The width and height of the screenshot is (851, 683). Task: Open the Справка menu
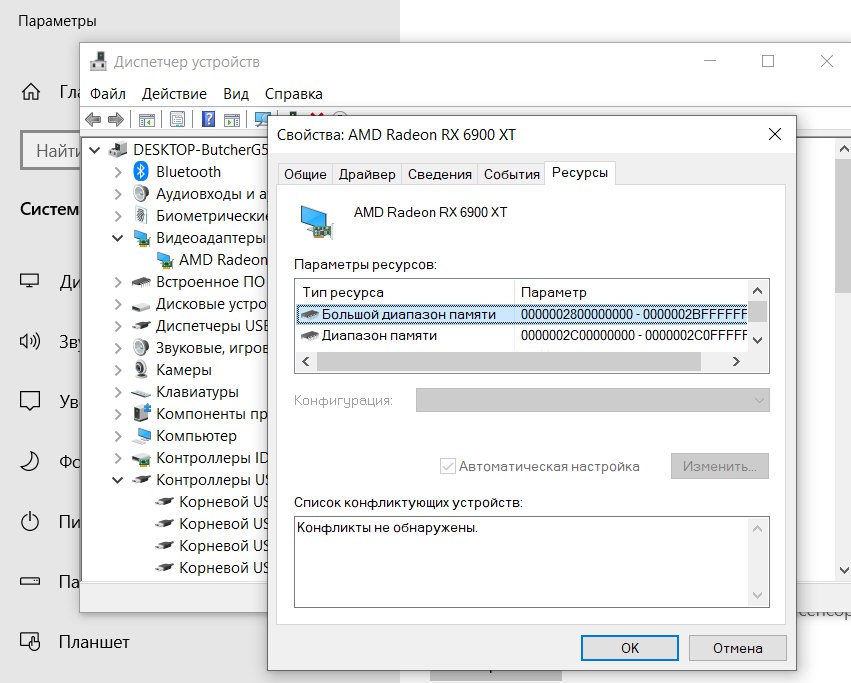pos(294,94)
